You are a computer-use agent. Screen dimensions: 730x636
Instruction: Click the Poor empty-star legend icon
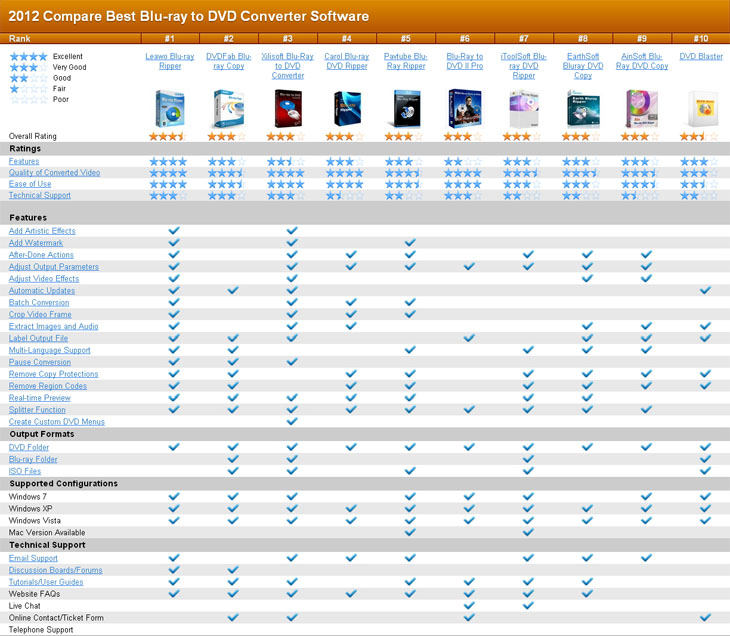[29, 99]
